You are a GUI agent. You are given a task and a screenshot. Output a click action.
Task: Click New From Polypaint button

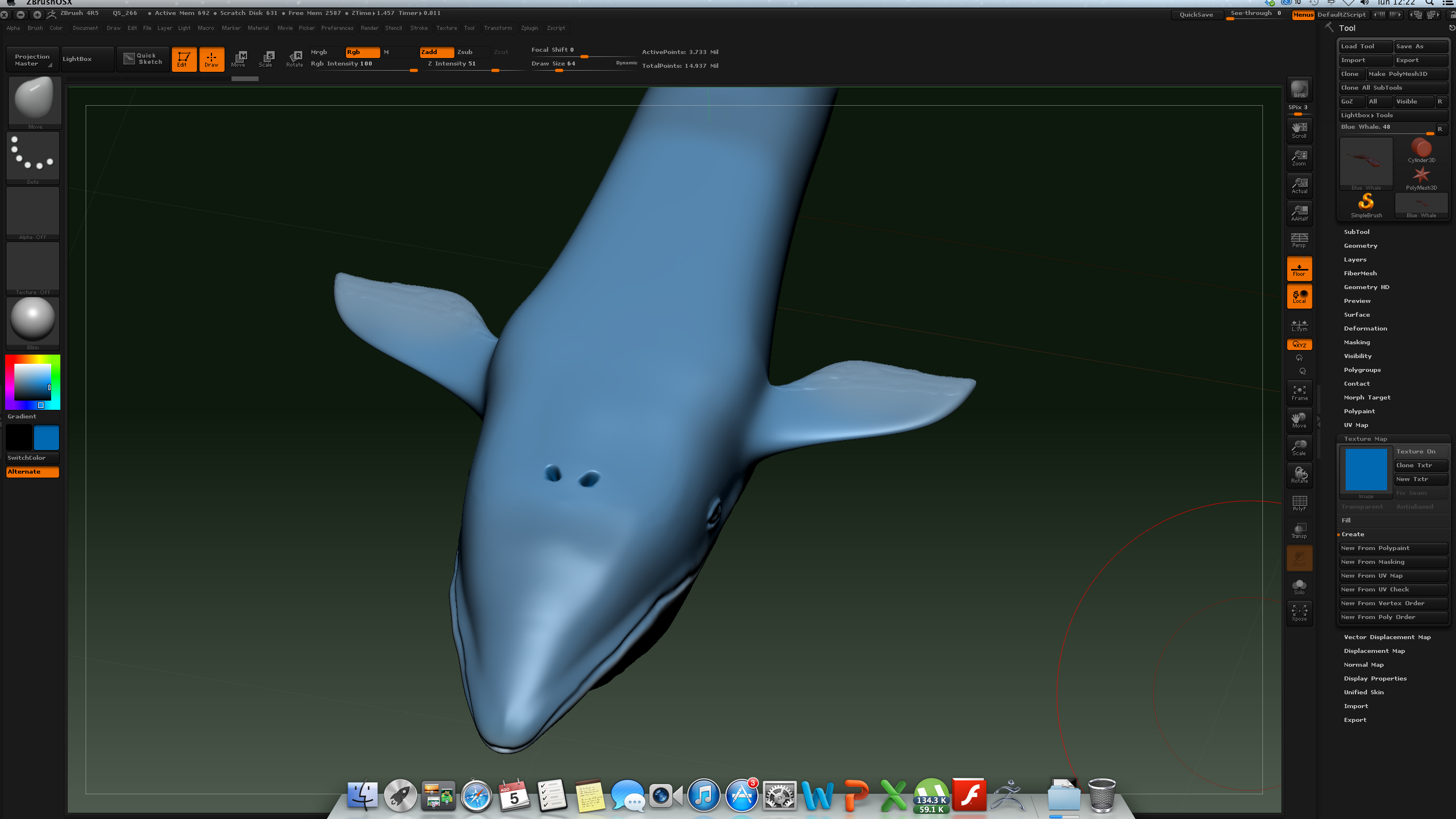[x=1392, y=548]
